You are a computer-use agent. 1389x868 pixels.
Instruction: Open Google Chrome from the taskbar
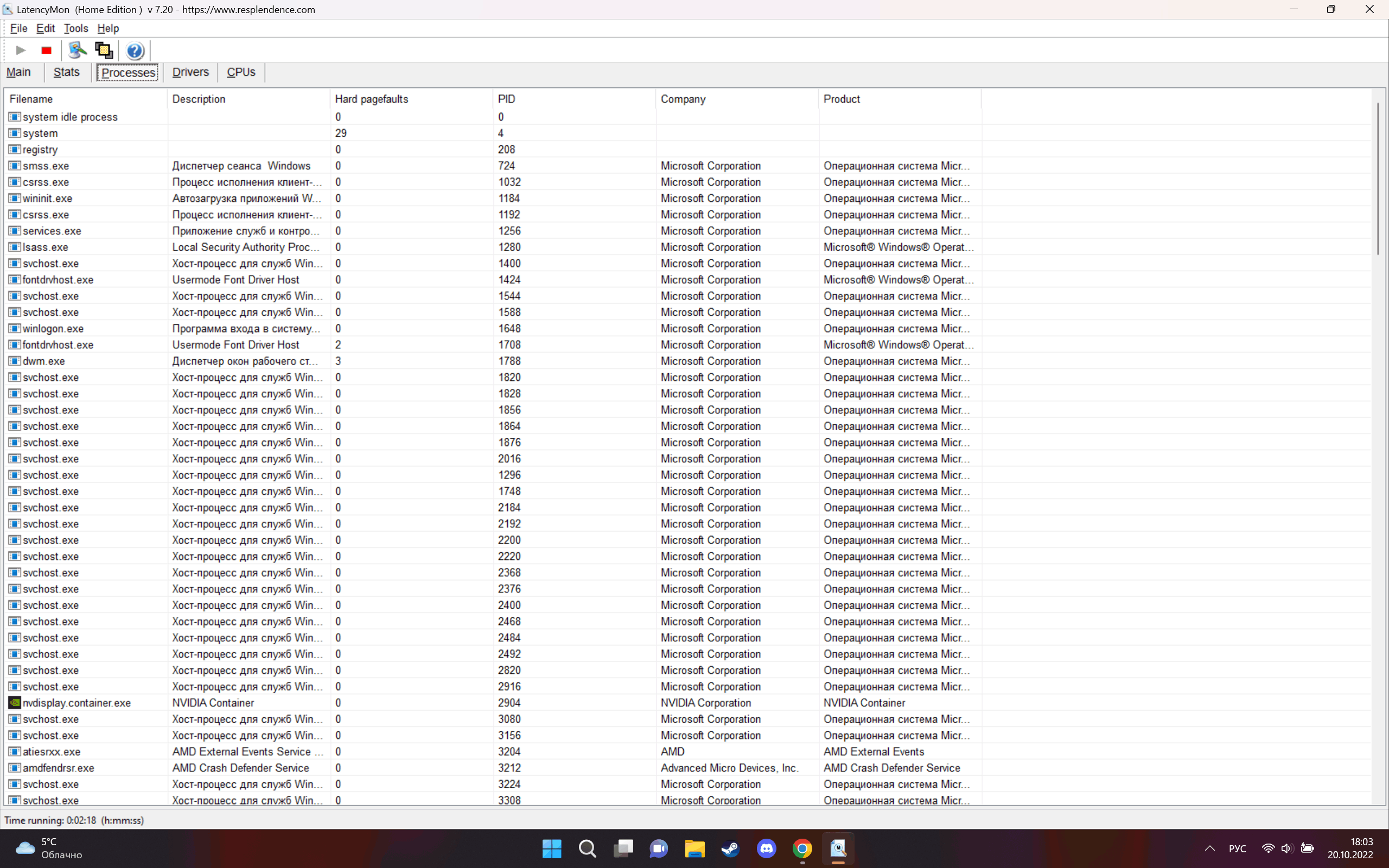pos(802,848)
